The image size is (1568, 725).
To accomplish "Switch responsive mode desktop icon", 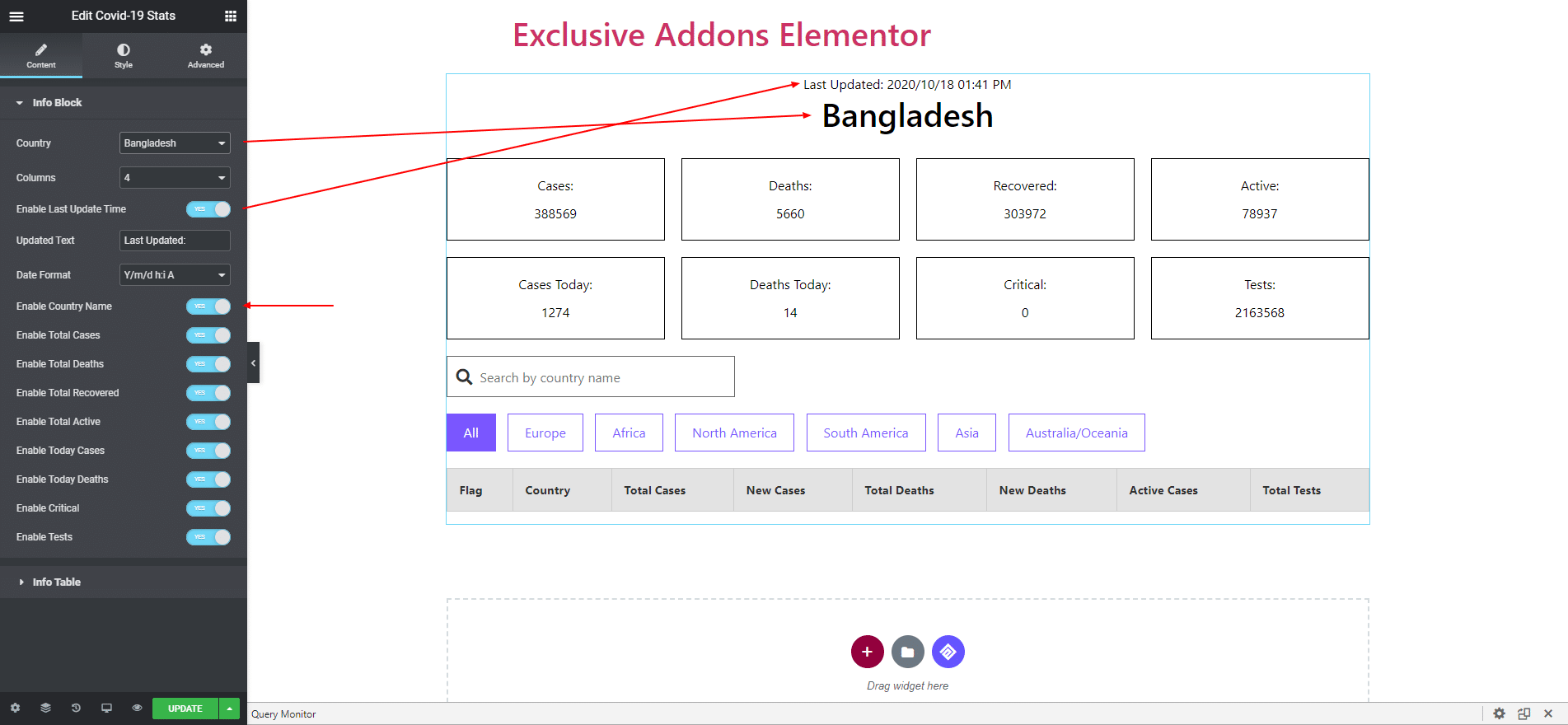I will click(x=106, y=708).
